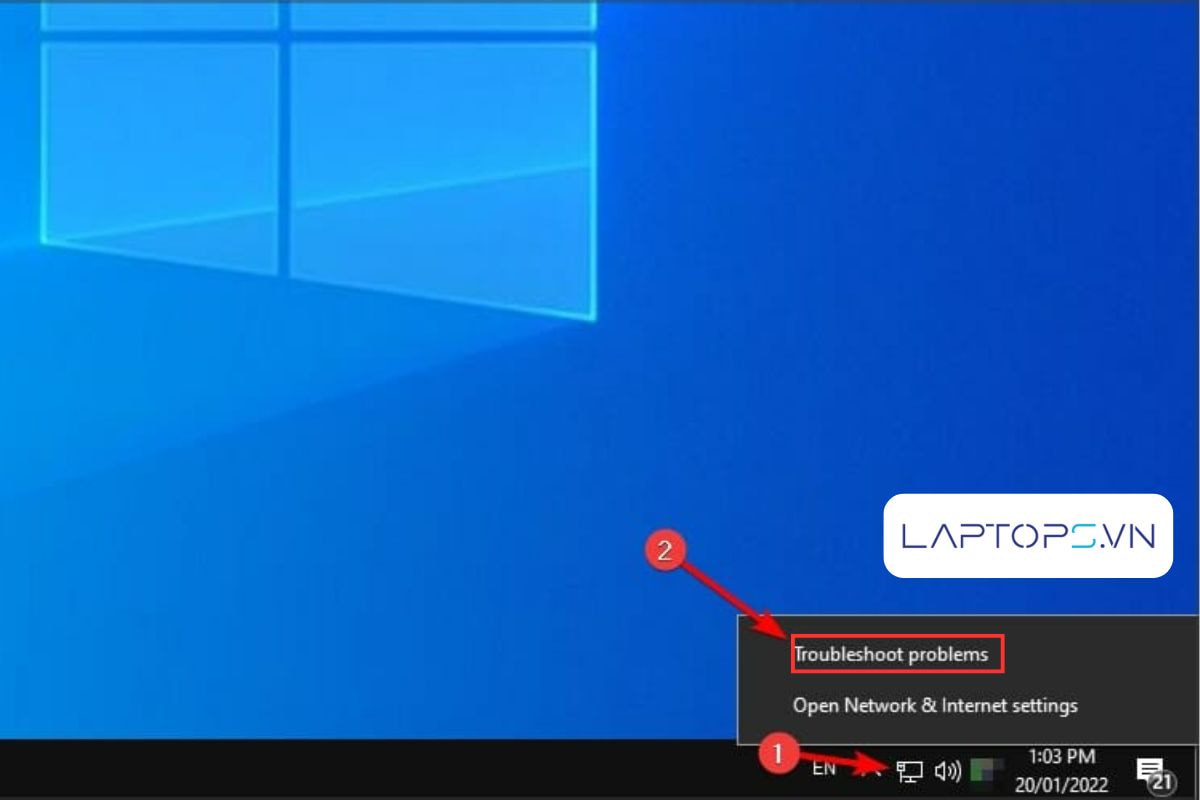This screenshot has width=1200, height=800.
Task: Choose Open Network & Internet settings
Action: pyautogui.click(x=935, y=705)
